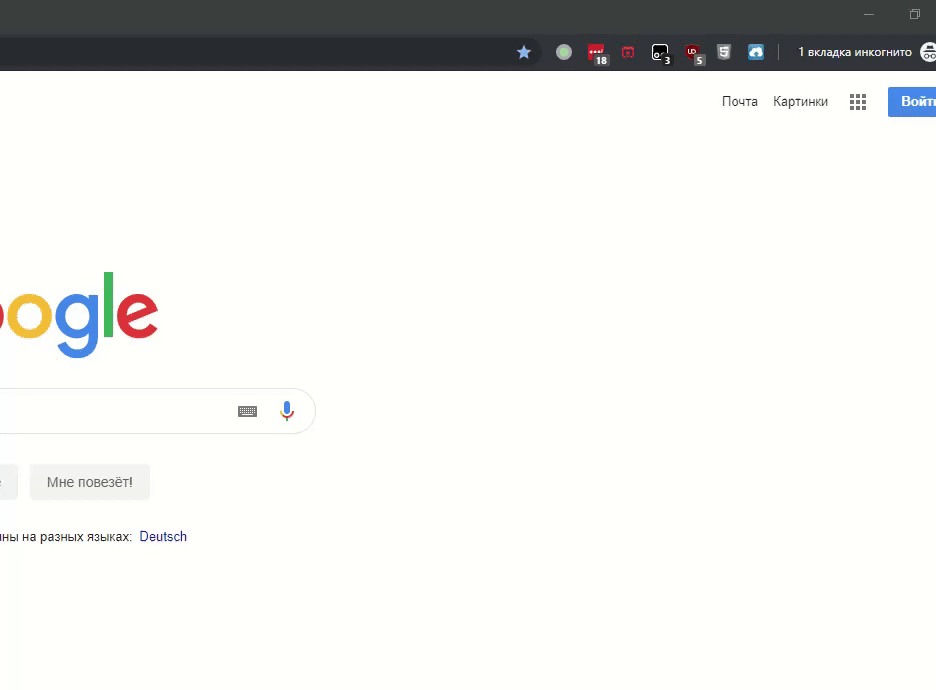The image size is (936, 690).
Task: Open the Google apps grid
Action: click(x=857, y=101)
